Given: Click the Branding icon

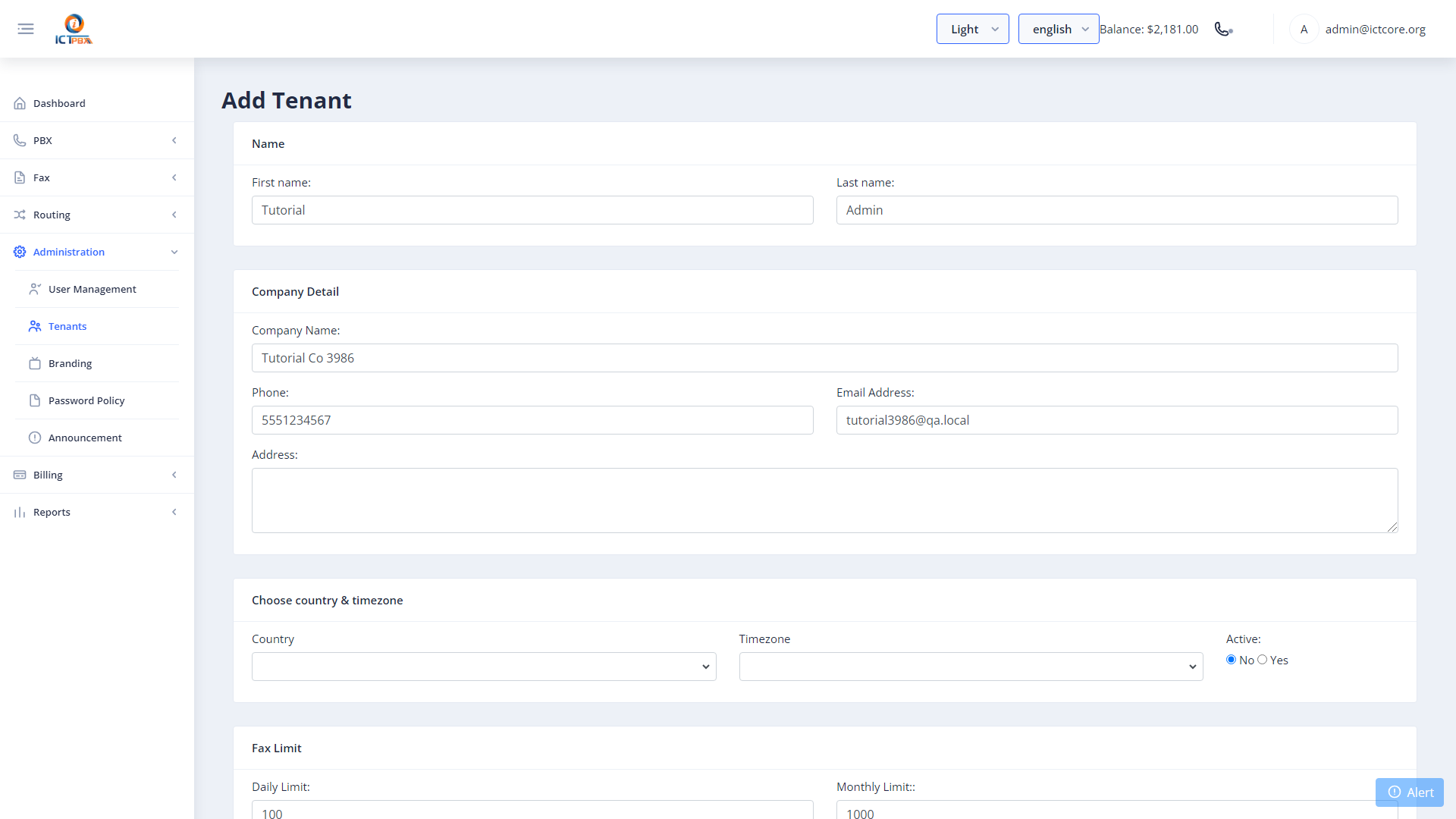Looking at the screenshot, I should (35, 363).
